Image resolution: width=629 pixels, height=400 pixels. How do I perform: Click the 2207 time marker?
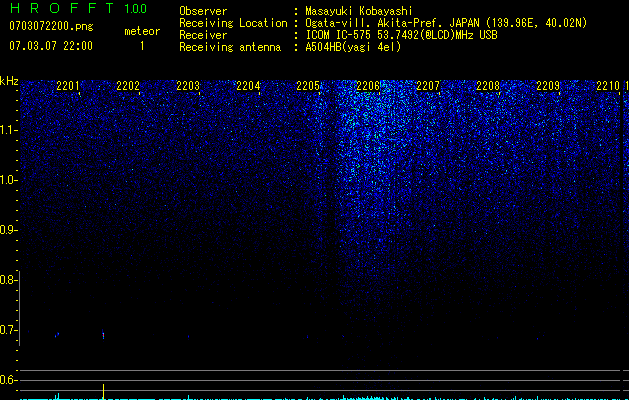click(x=428, y=86)
